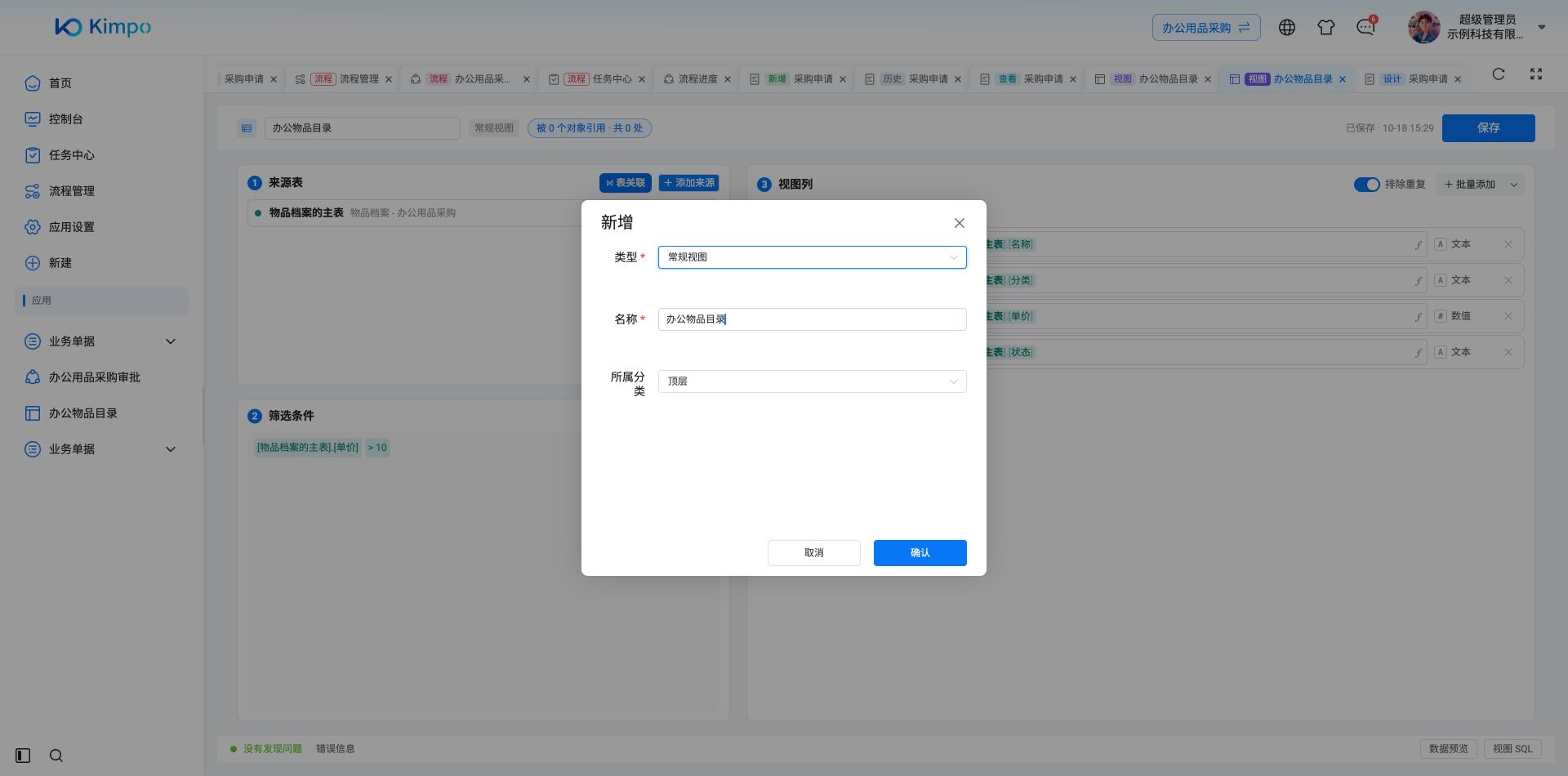Viewport: 1568px width, 776px height.
Task: Open the 数据预览 button
Action: point(1449,749)
